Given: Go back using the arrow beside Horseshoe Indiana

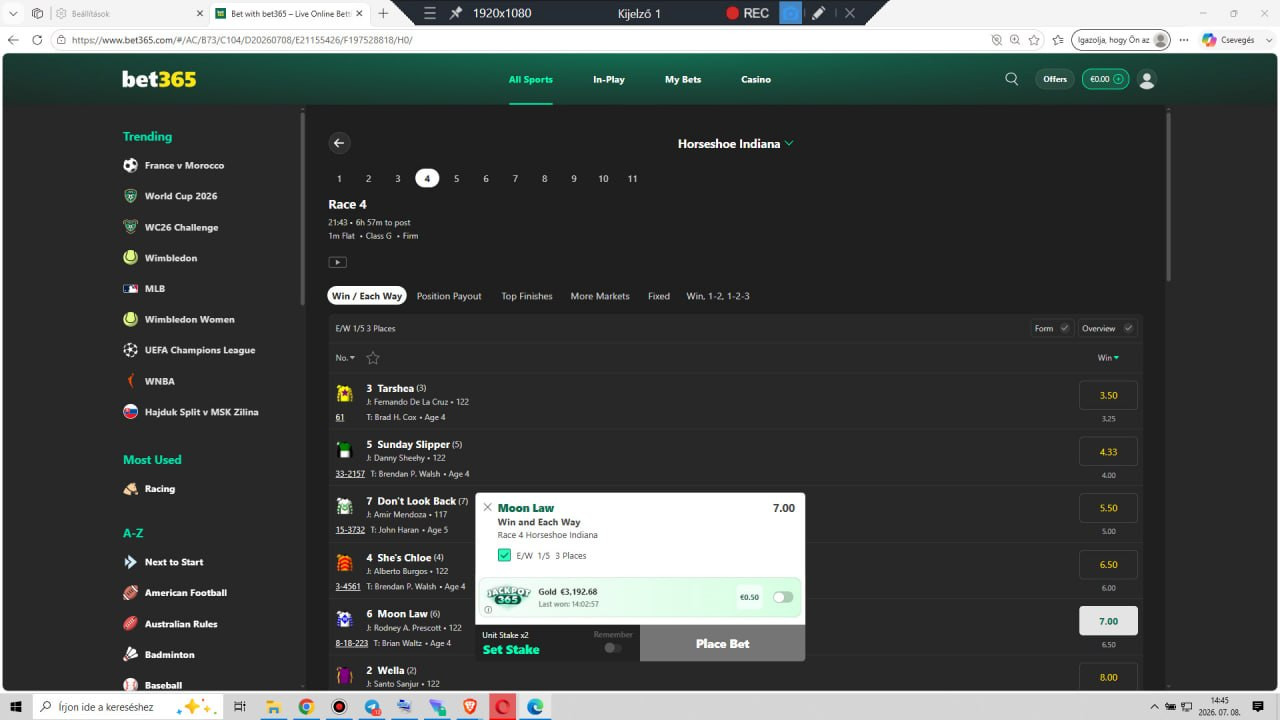Looking at the screenshot, I should pyautogui.click(x=339, y=143).
